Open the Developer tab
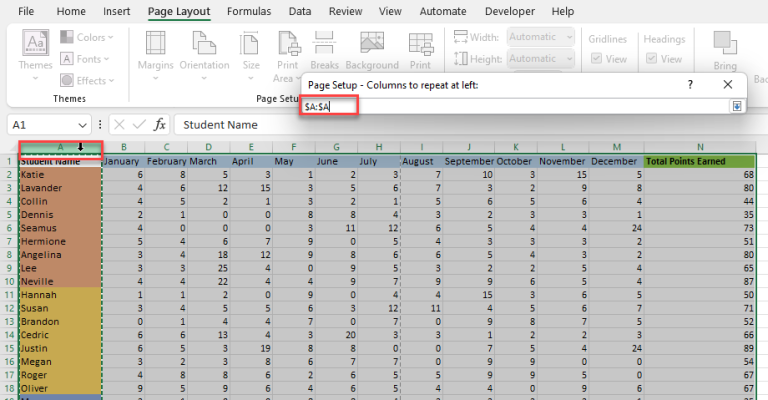Screen dimensions: 768x400 tap(509, 11)
